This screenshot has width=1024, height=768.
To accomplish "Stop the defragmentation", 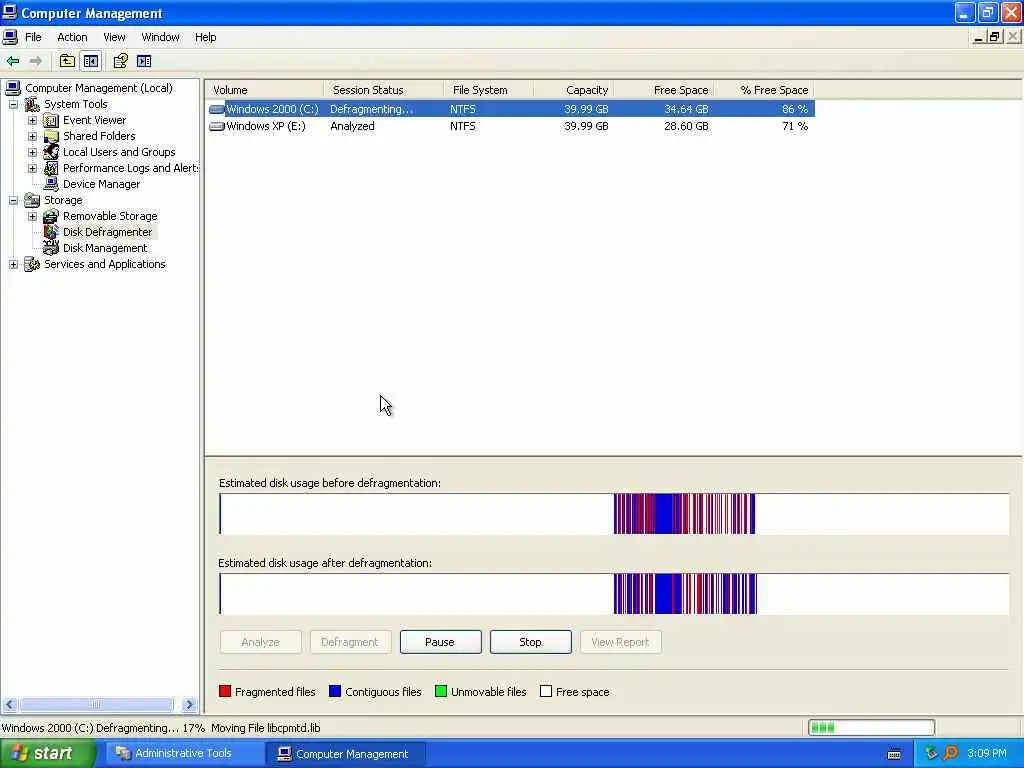I will 530,642.
